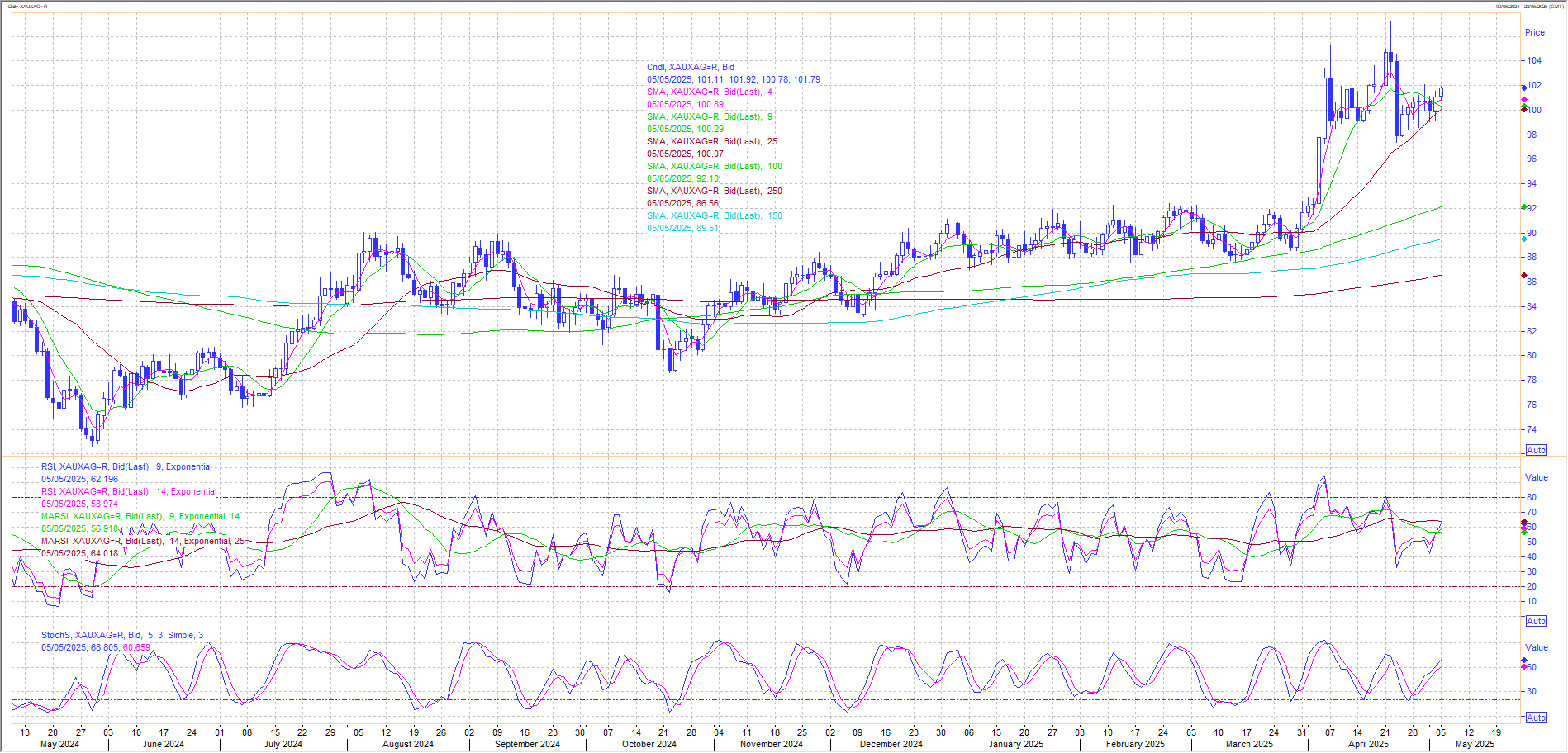Select the MARSI 9 Exponential 14 legend label
Viewport: 1568px width, 753px height.
click(140, 516)
